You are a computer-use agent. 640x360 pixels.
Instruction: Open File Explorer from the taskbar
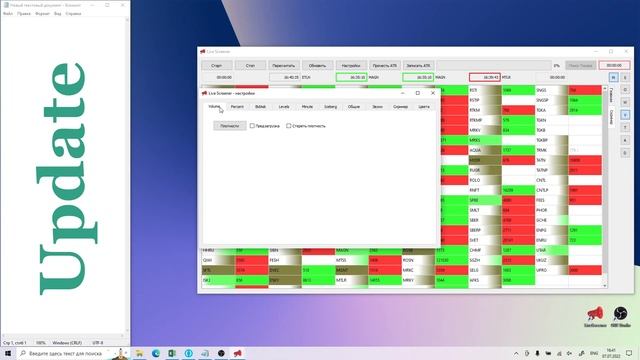pos(139,353)
